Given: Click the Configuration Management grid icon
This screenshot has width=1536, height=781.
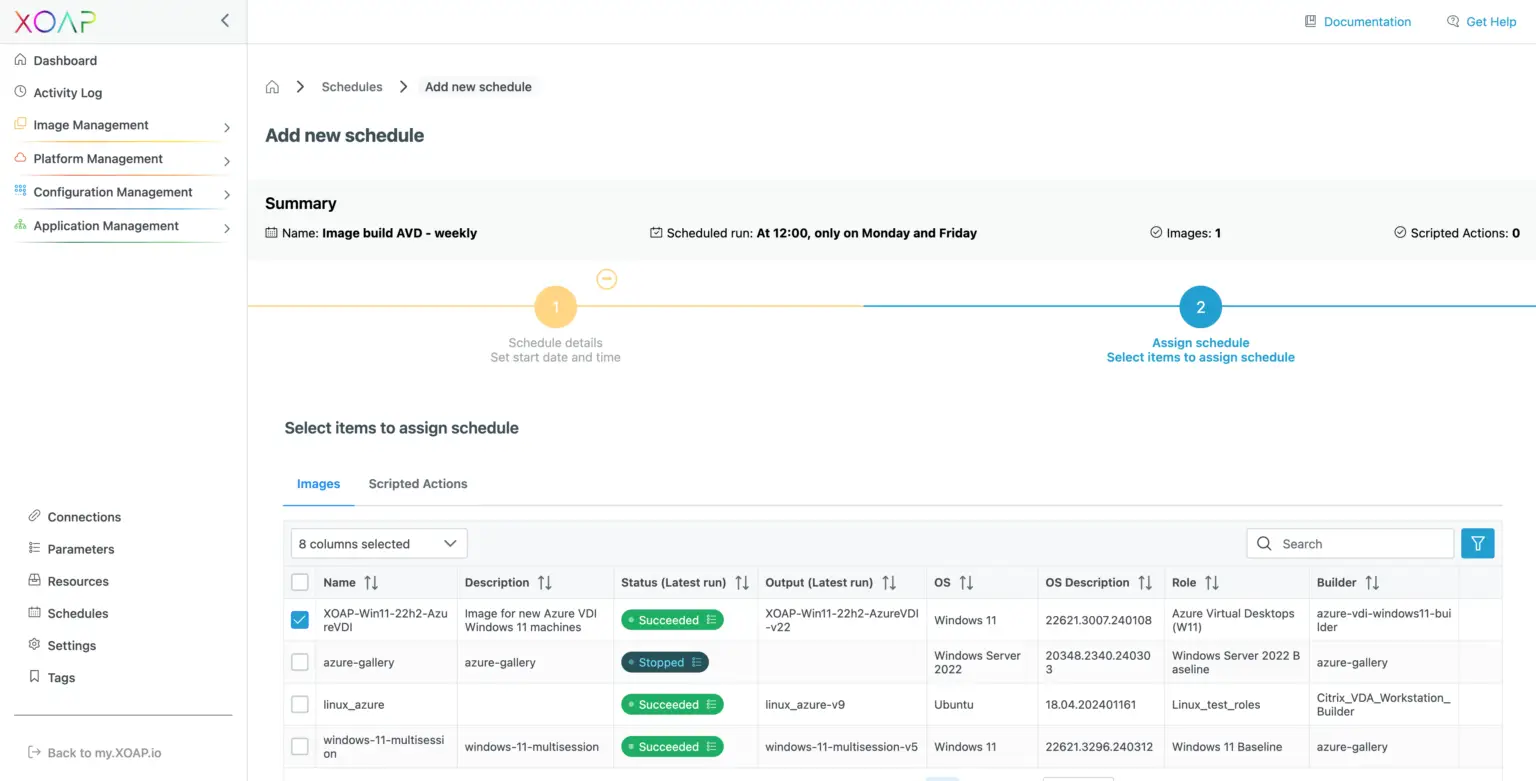Looking at the screenshot, I should (x=21, y=191).
